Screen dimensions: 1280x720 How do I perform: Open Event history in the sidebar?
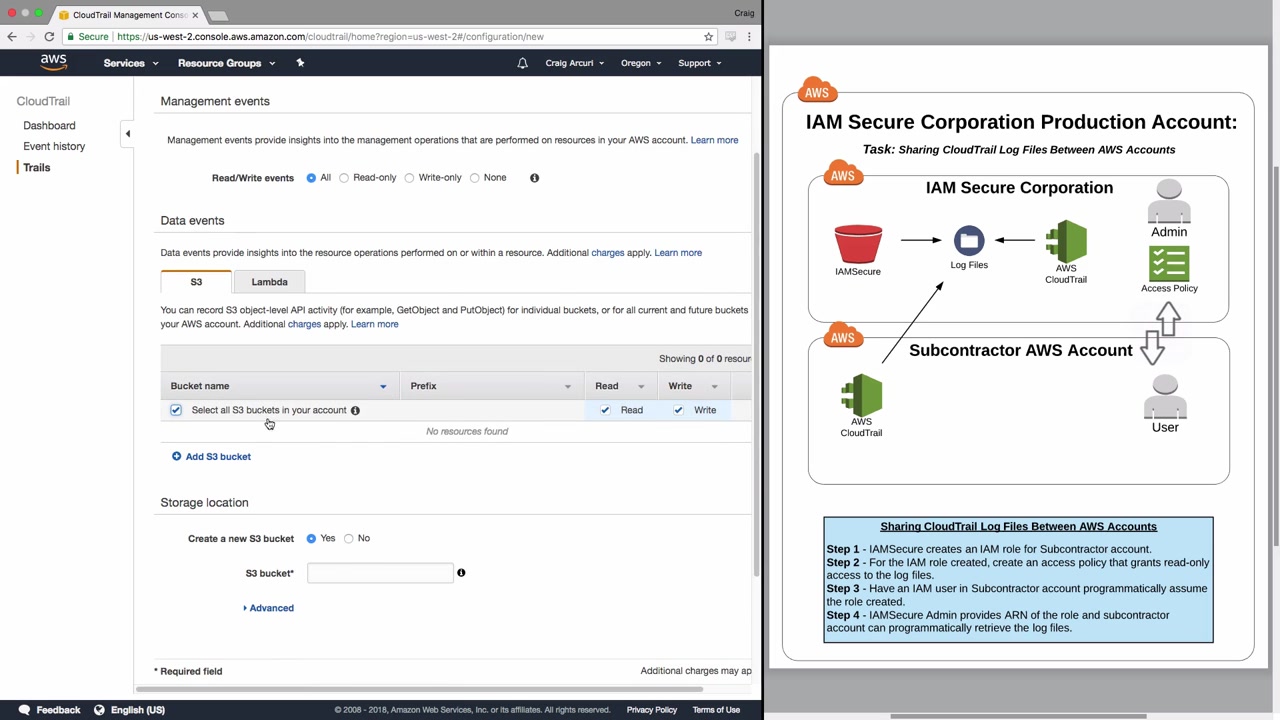click(x=54, y=147)
